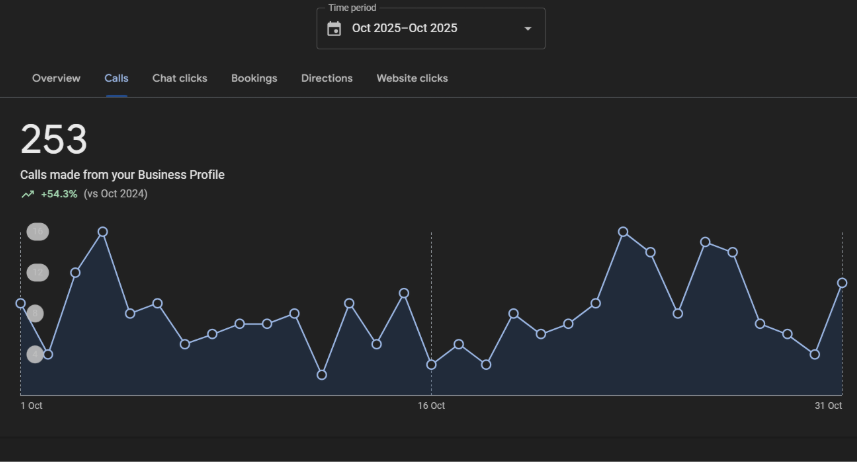The width and height of the screenshot is (857, 462).
Task: Click "Calls made from your Business Profile" text
Action: point(122,175)
